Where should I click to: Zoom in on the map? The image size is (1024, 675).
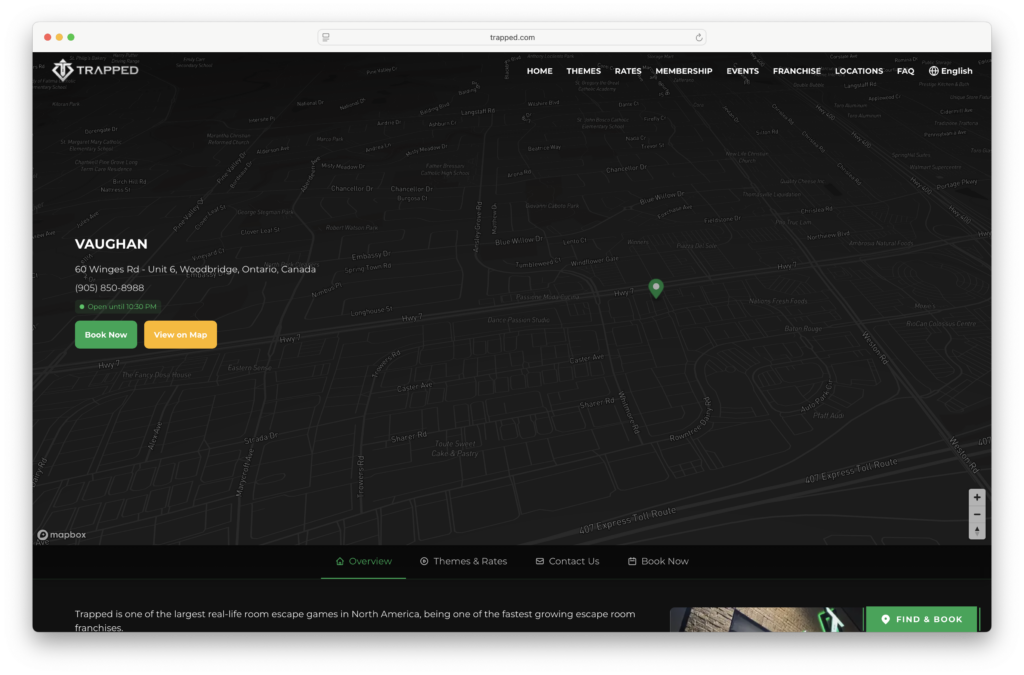(x=977, y=497)
